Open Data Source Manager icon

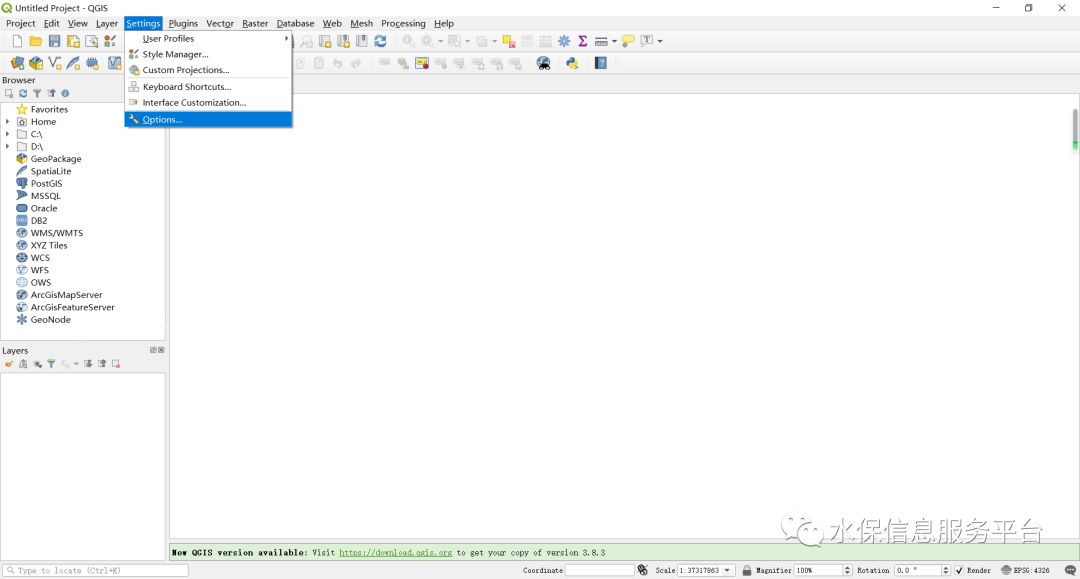coord(17,63)
